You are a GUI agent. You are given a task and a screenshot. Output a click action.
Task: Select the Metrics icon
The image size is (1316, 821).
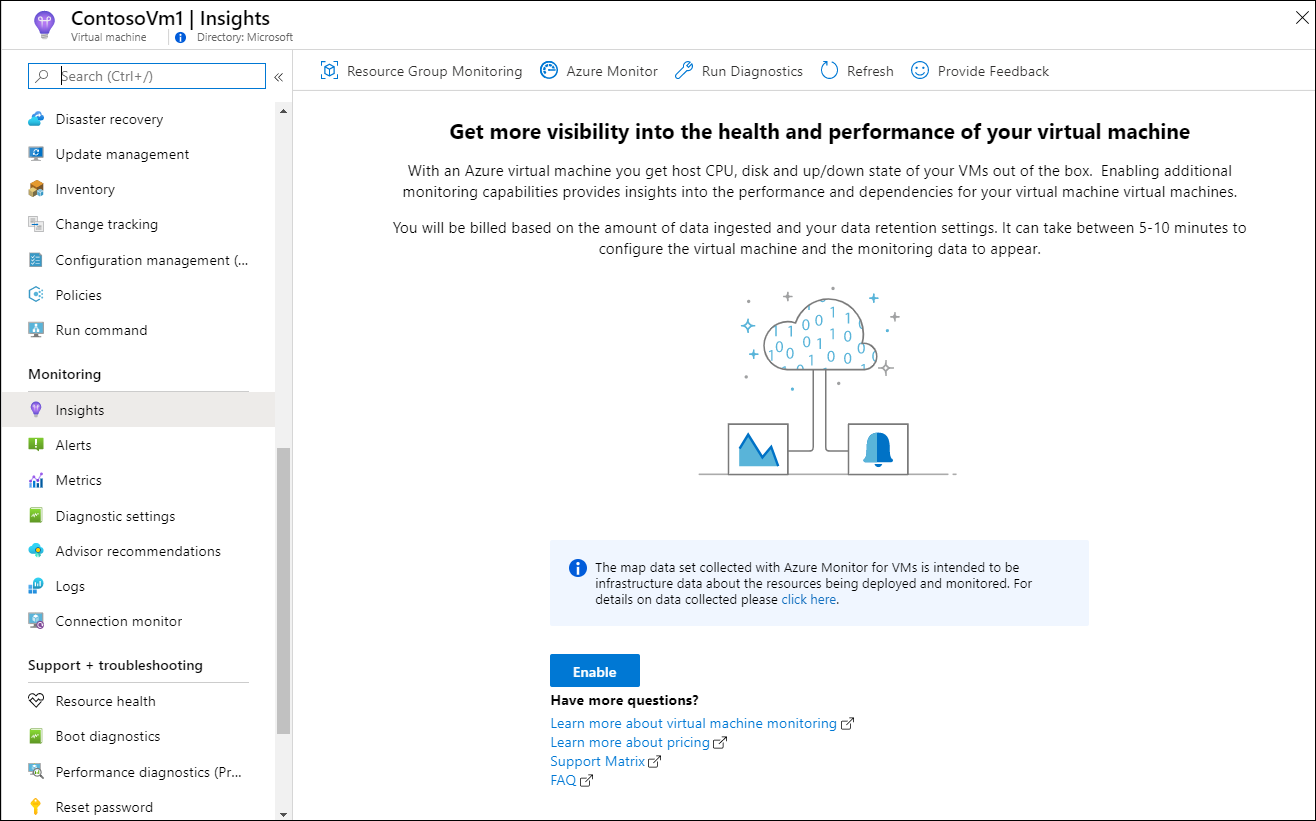tap(36, 480)
